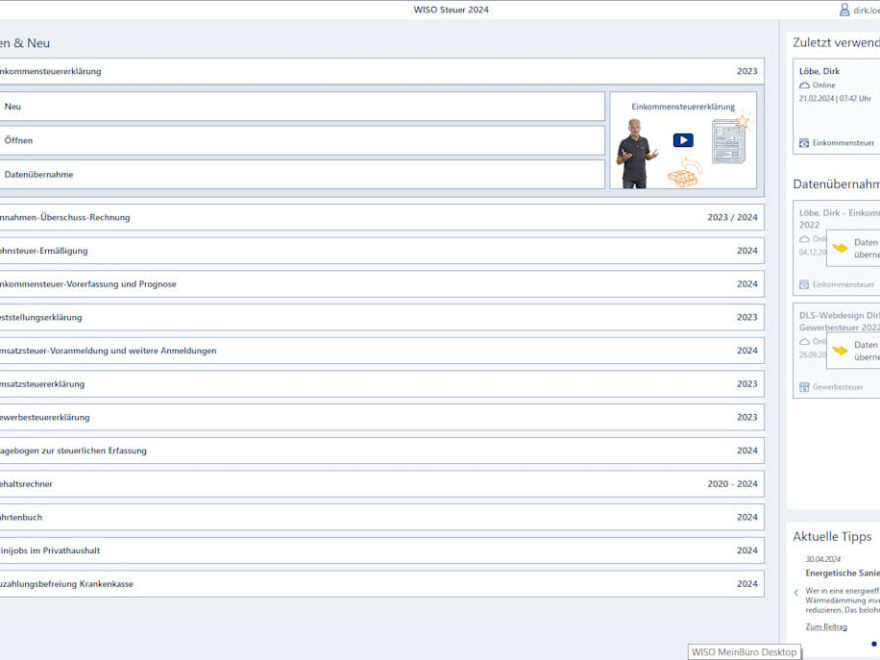The width and height of the screenshot is (880, 660).
Task: Click the Aktuelle Tipps heading
Action: pyautogui.click(x=832, y=537)
